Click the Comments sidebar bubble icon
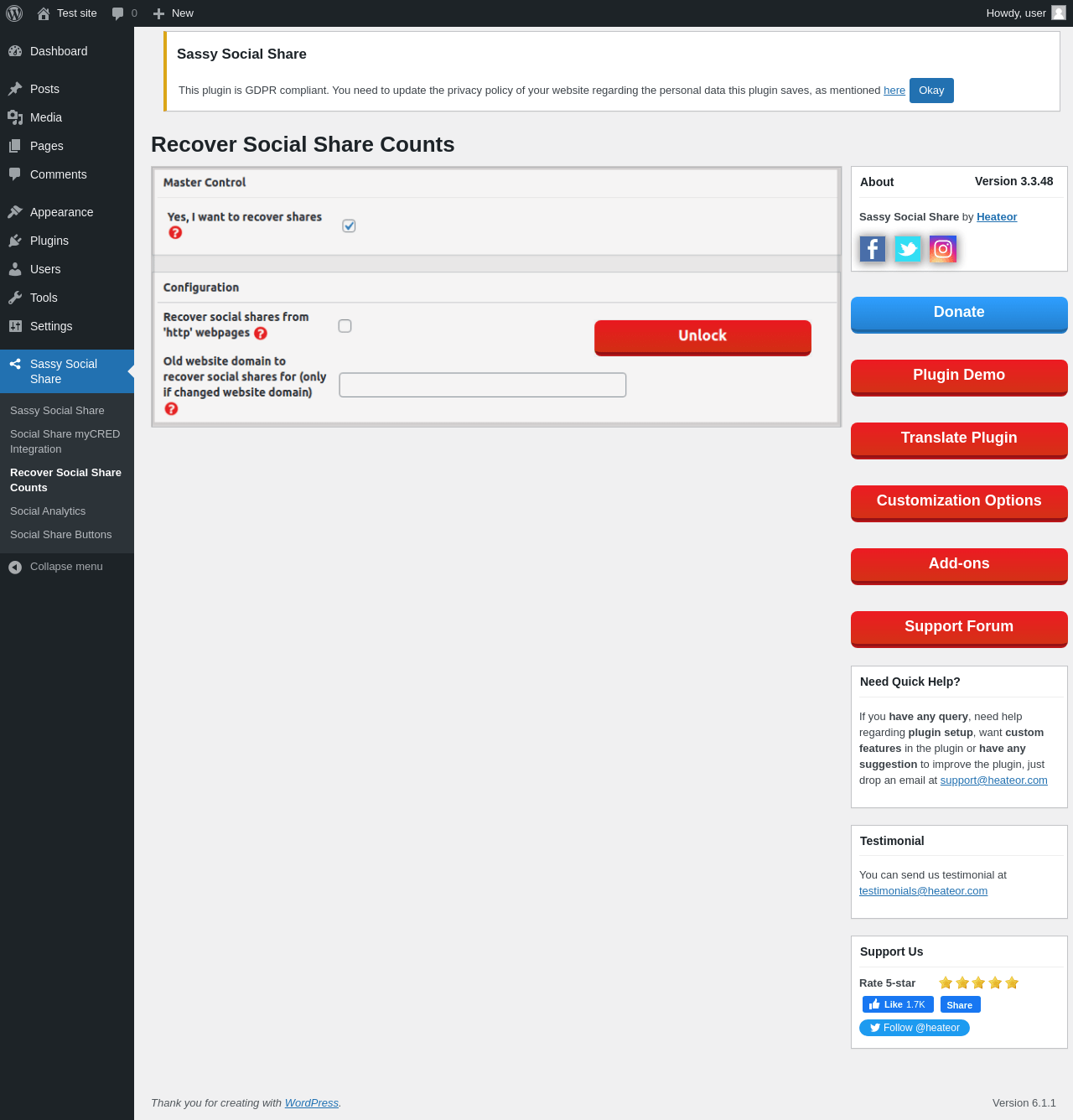 pos(15,174)
